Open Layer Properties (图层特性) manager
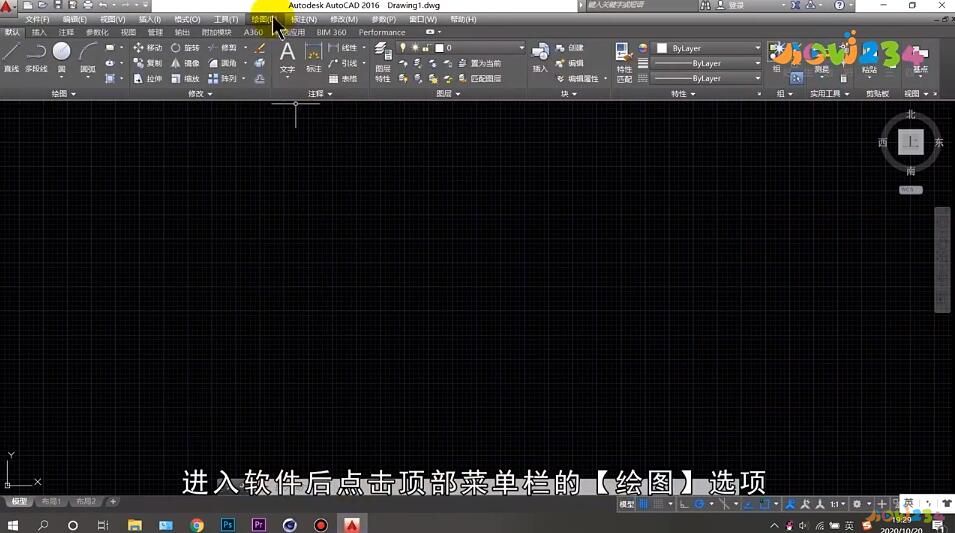The width and height of the screenshot is (955, 533). pos(382,62)
